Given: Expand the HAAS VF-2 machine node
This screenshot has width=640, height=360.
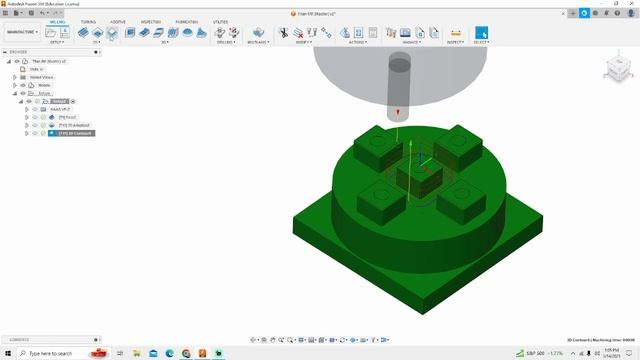Looking at the screenshot, I should coord(27,109).
